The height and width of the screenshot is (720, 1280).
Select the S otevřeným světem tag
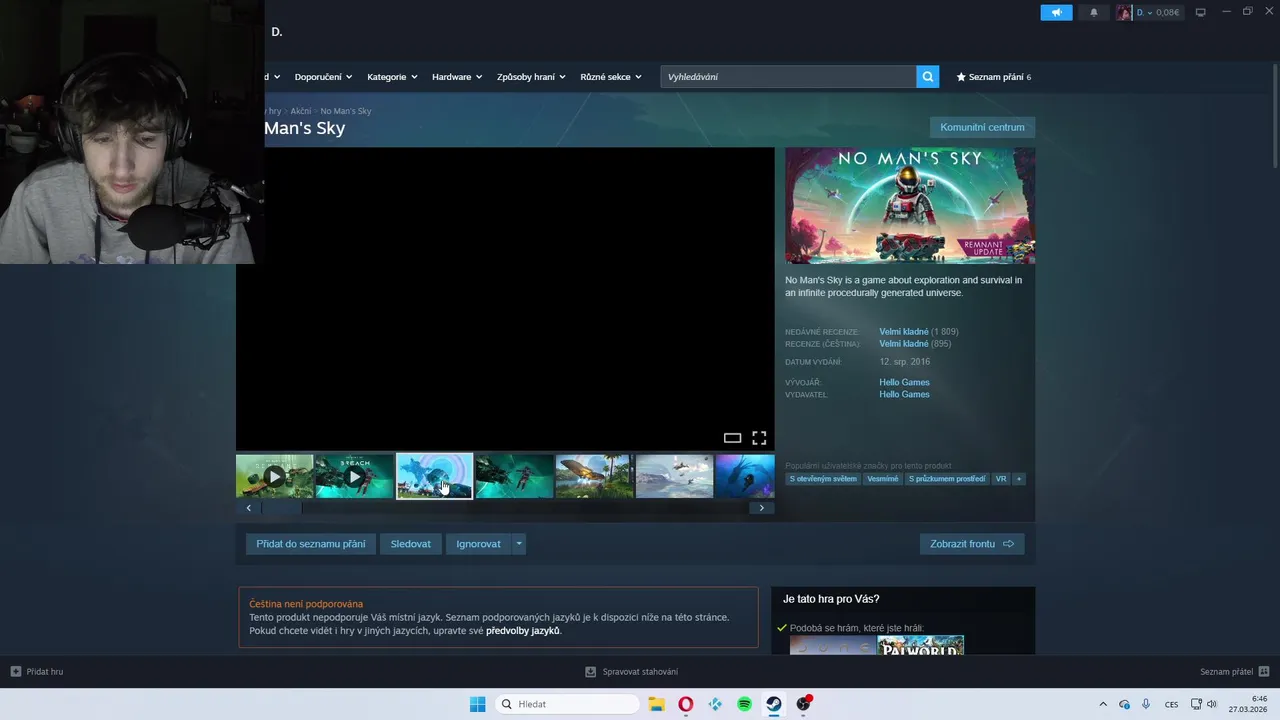pos(823,479)
